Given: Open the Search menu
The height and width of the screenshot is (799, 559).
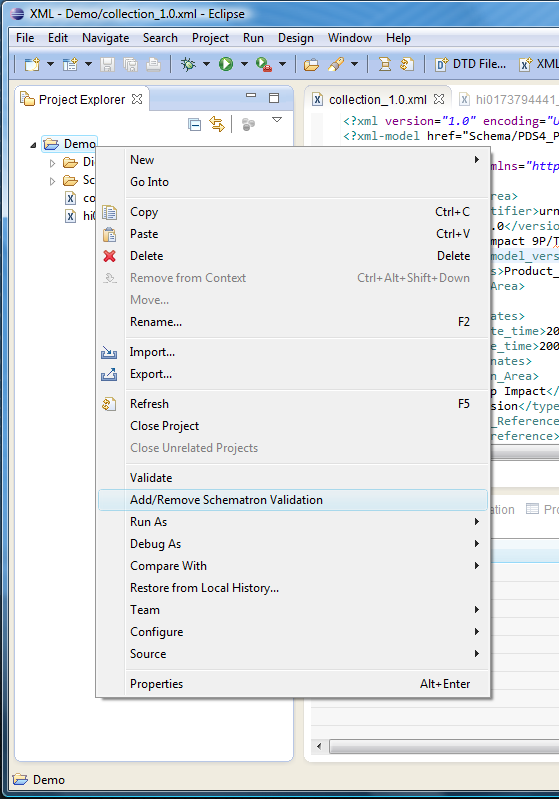Looking at the screenshot, I should click(x=160, y=38).
